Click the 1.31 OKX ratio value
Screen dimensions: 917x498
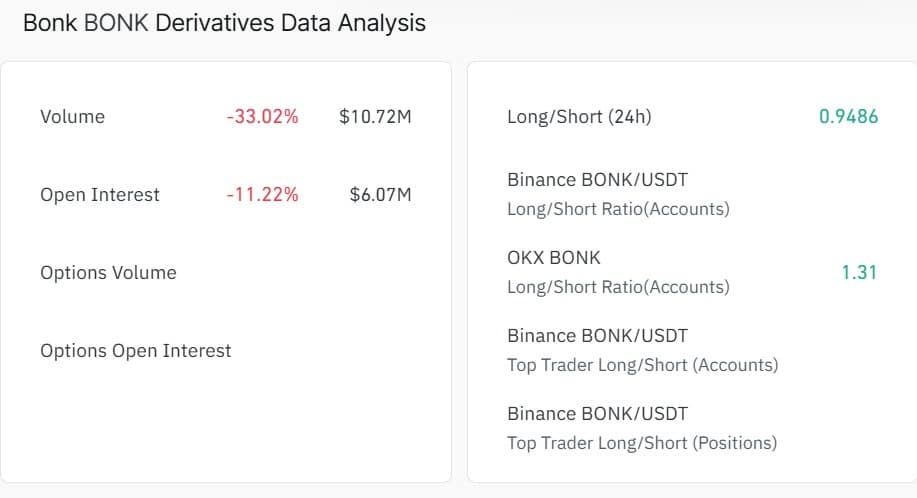click(x=859, y=272)
